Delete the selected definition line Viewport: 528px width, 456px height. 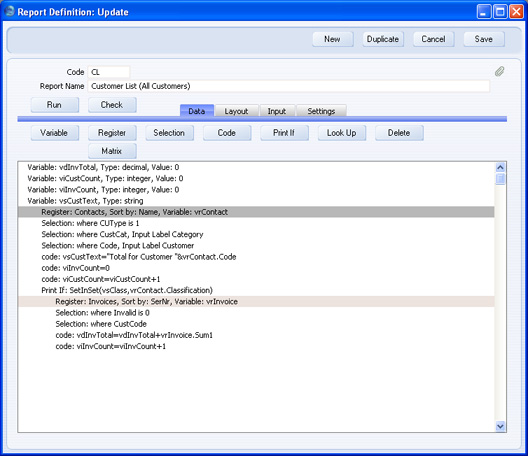[x=399, y=133]
